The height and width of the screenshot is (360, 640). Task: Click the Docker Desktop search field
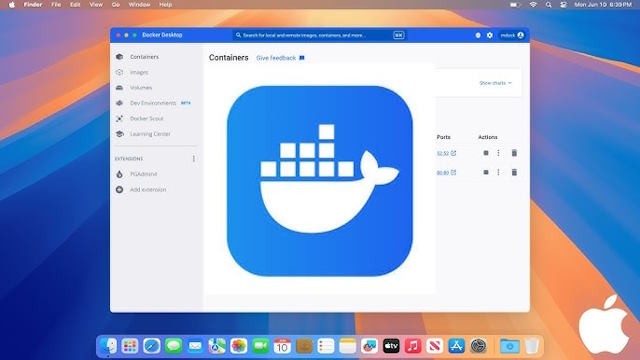(319, 35)
